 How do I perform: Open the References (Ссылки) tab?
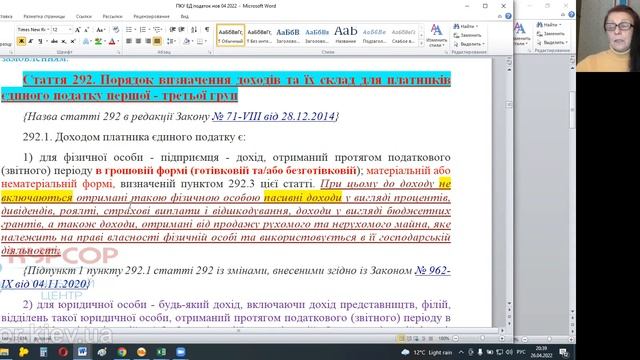(84, 16)
